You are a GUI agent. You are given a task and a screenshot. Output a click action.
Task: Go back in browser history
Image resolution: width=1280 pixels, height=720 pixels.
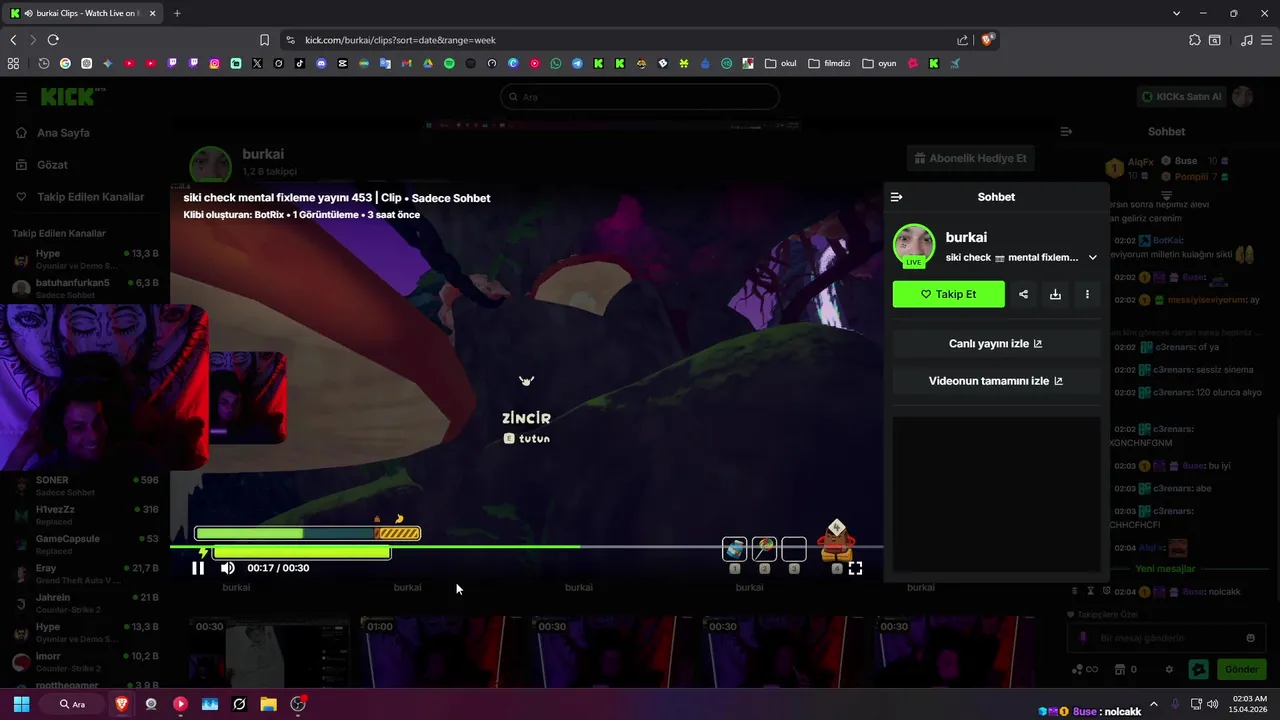(13, 40)
